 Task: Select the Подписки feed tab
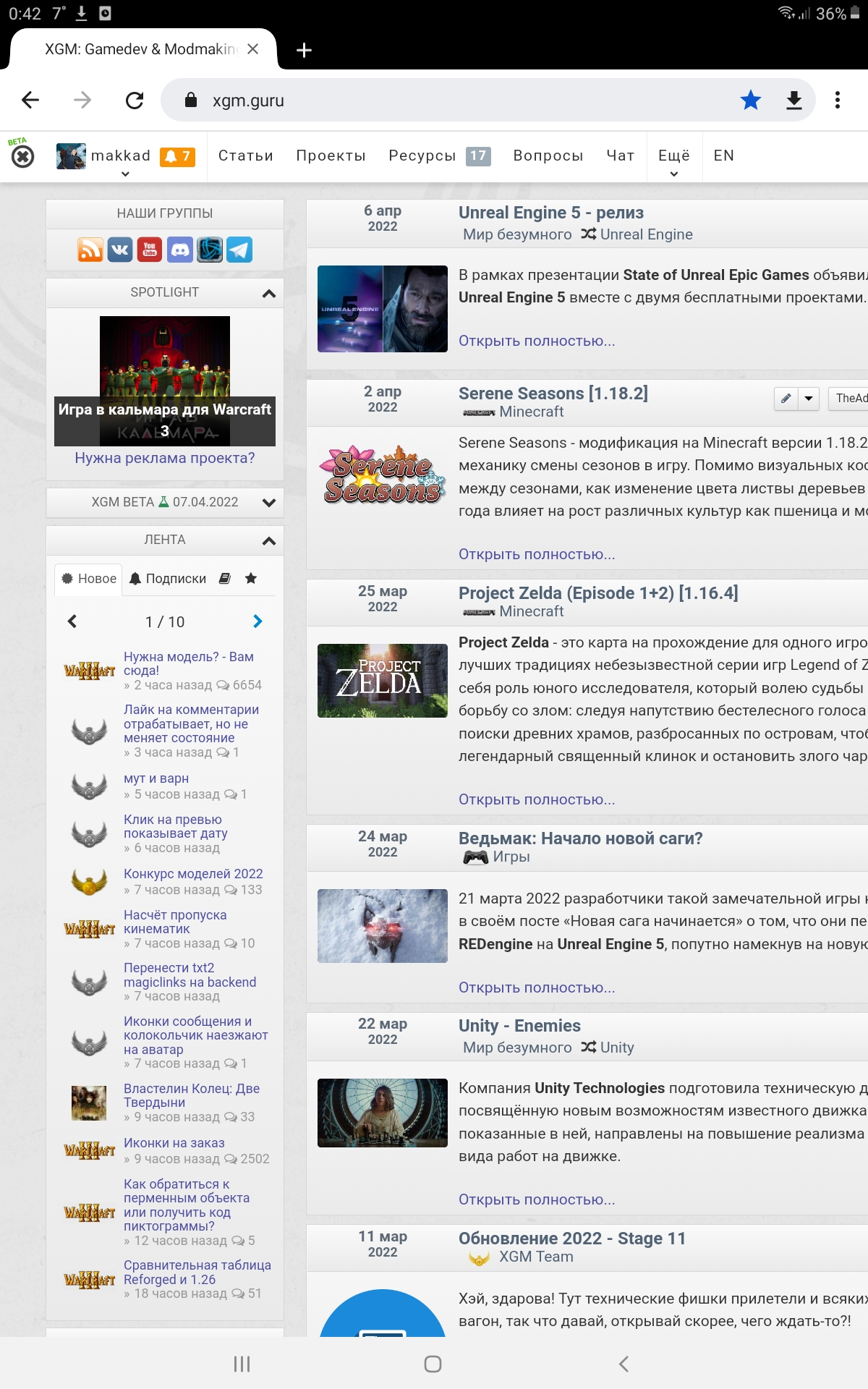[168, 579]
